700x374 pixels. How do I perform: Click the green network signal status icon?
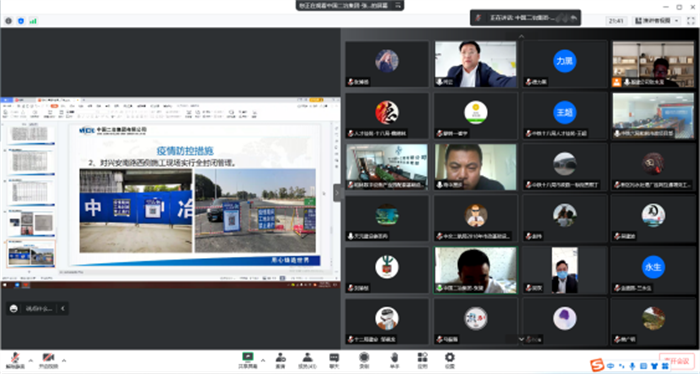[x=33, y=21]
